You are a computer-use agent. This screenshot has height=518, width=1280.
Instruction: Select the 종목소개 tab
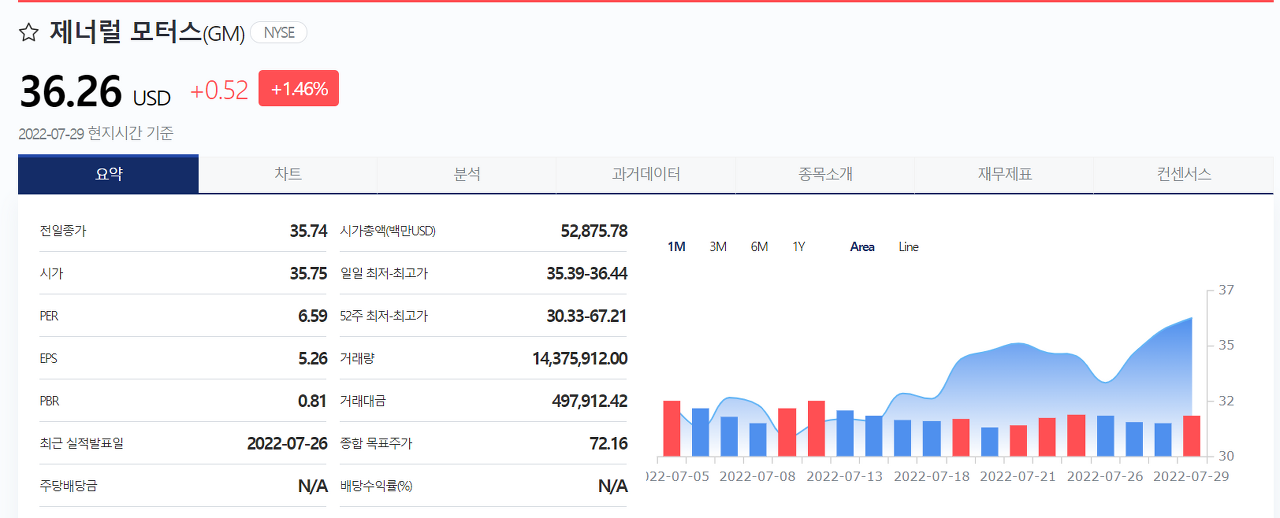tap(825, 174)
